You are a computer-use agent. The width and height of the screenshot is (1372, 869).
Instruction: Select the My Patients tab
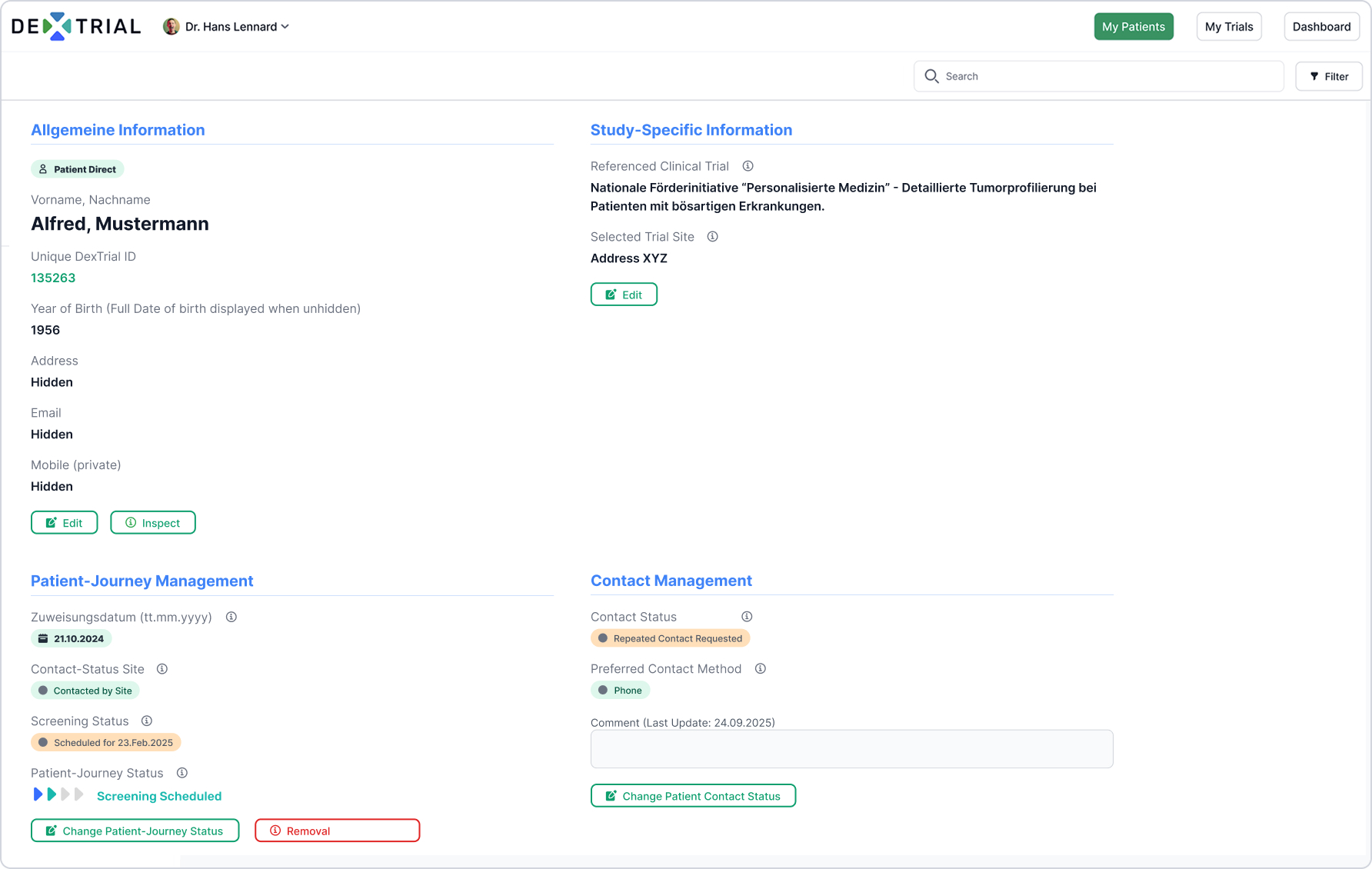pyautogui.click(x=1133, y=27)
